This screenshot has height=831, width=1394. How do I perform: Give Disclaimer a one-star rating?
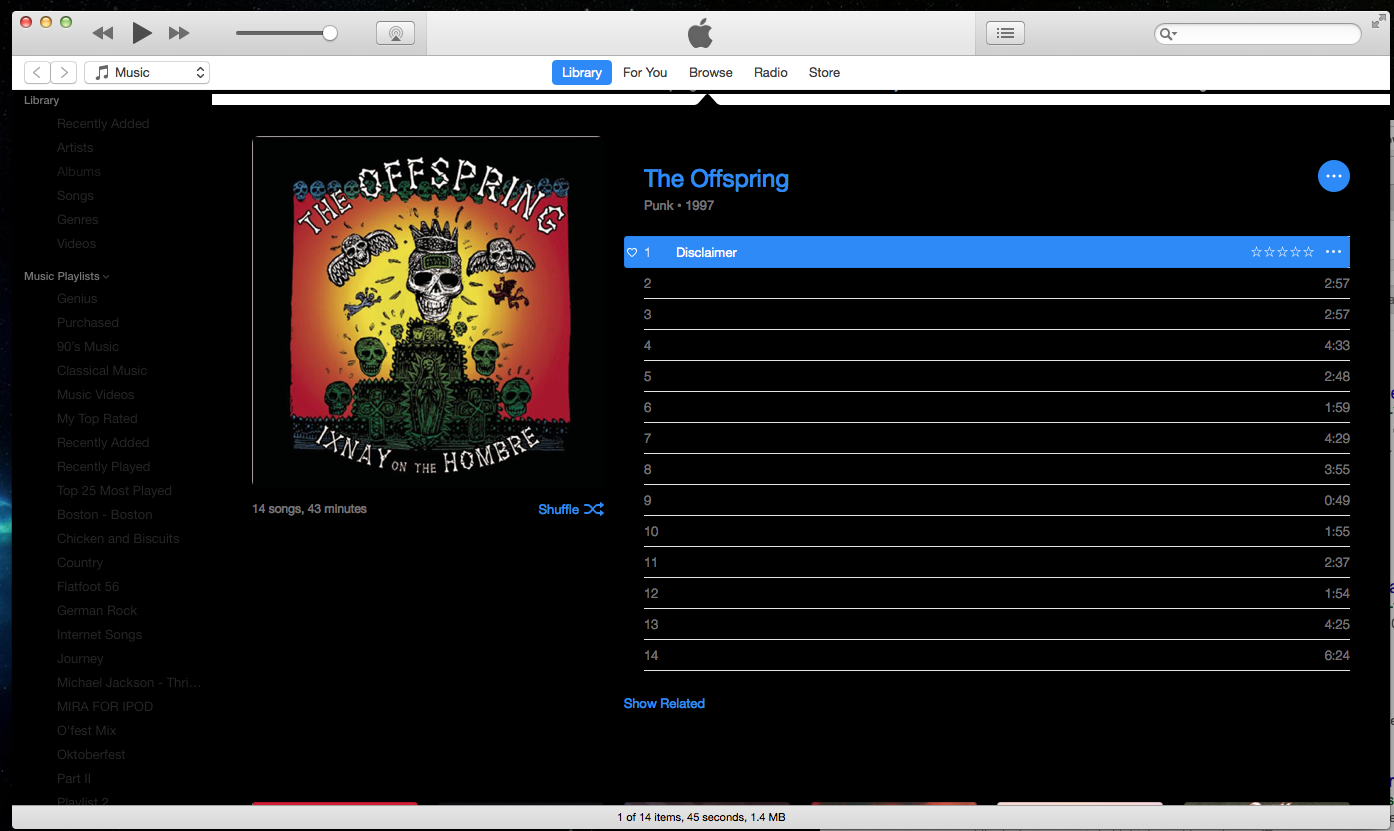pos(1257,252)
